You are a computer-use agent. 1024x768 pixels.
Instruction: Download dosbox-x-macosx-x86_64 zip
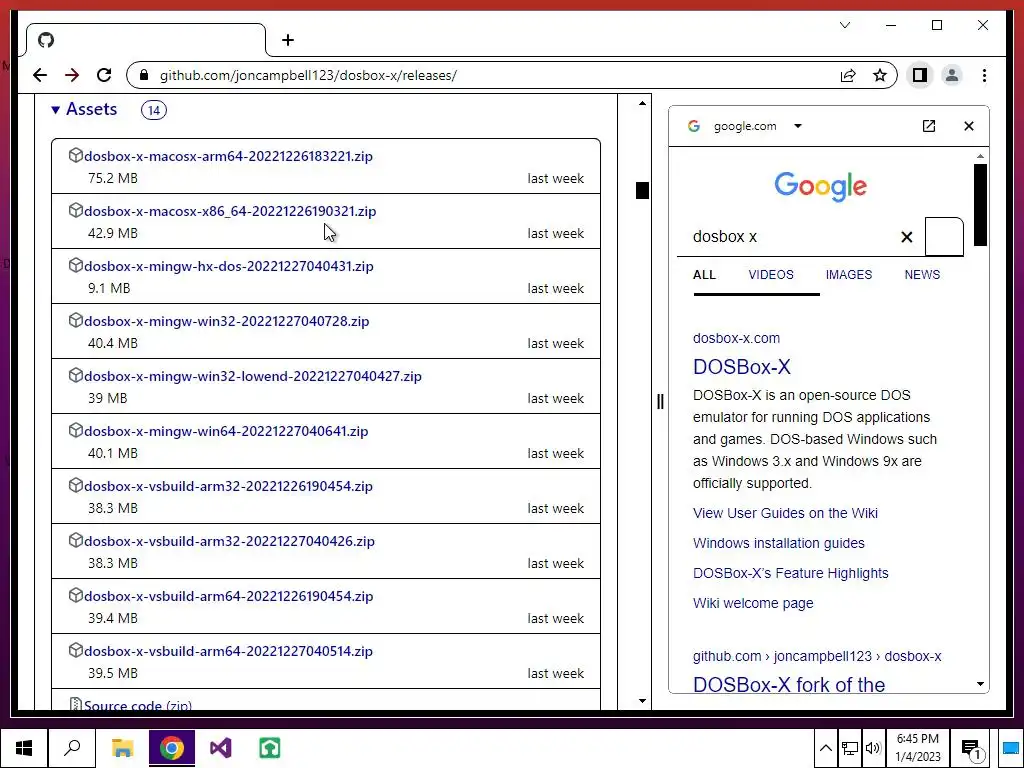pos(230,211)
